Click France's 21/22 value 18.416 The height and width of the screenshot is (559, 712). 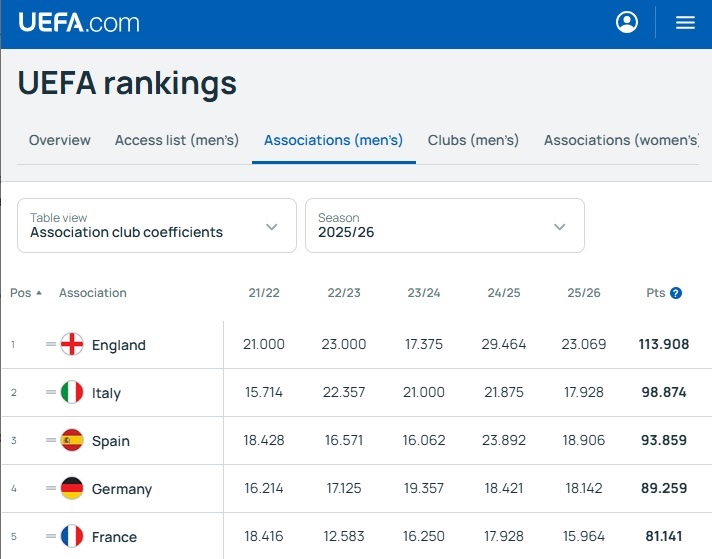264,536
